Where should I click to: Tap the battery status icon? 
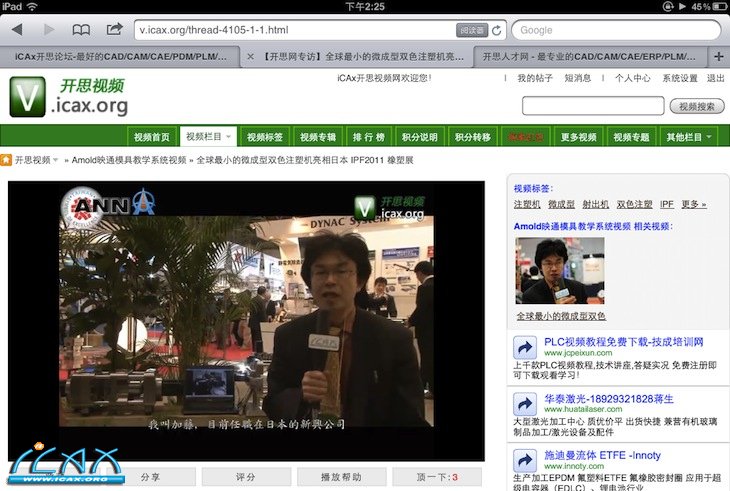click(x=720, y=7)
